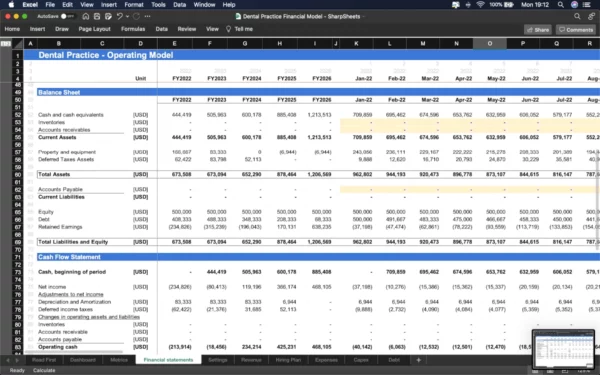Click the Balance Sheet section header
Screen dimensions: 600x375
[59, 92]
